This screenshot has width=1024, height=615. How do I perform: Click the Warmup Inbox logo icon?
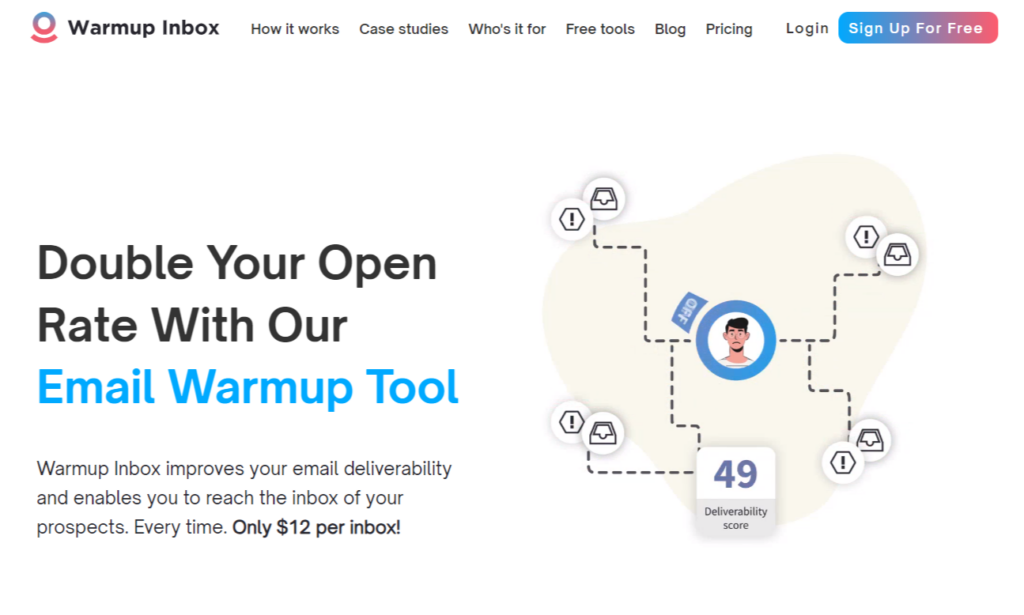(x=44, y=27)
